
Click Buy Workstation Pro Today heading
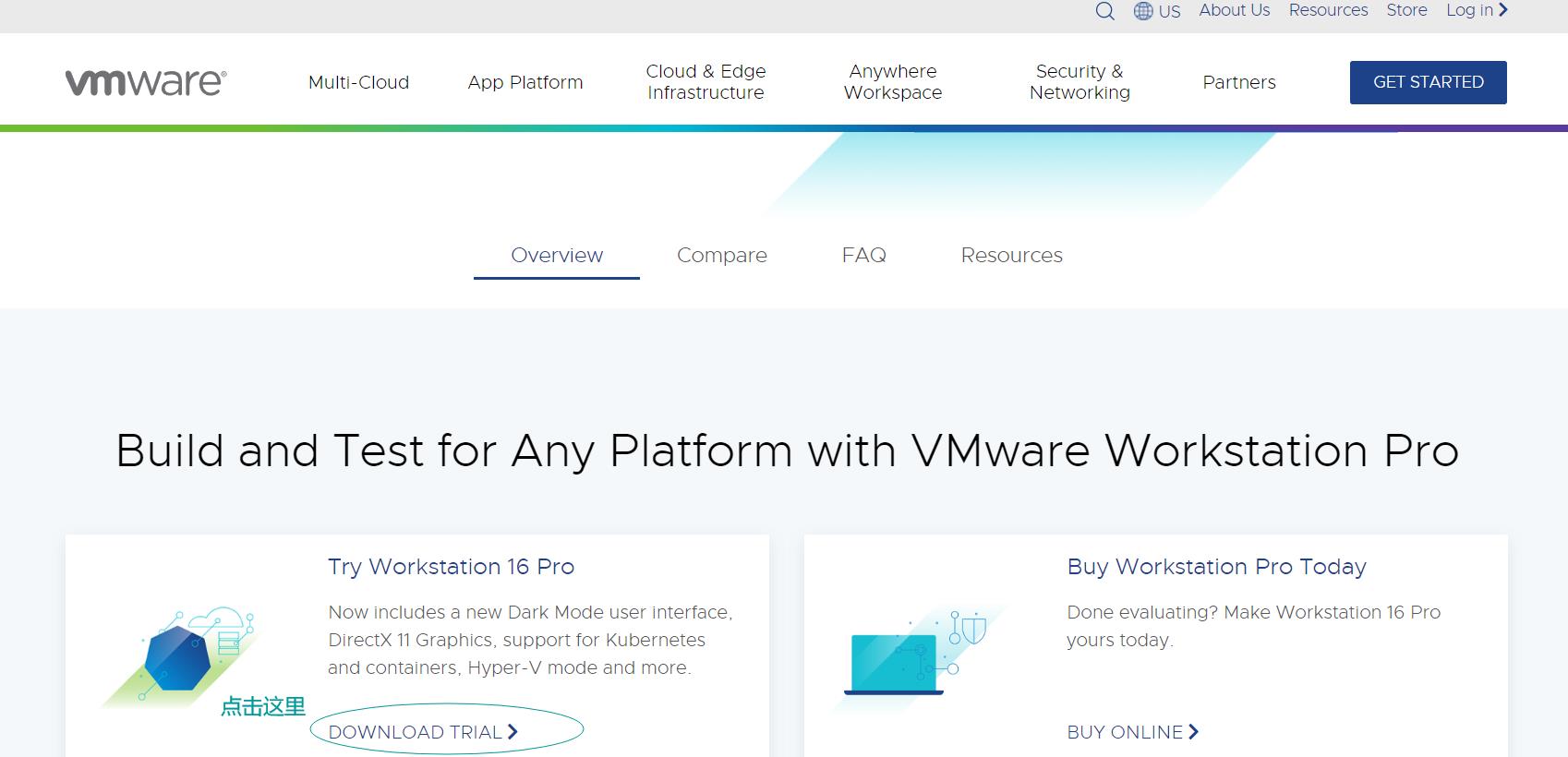pyautogui.click(x=1216, y=567)
